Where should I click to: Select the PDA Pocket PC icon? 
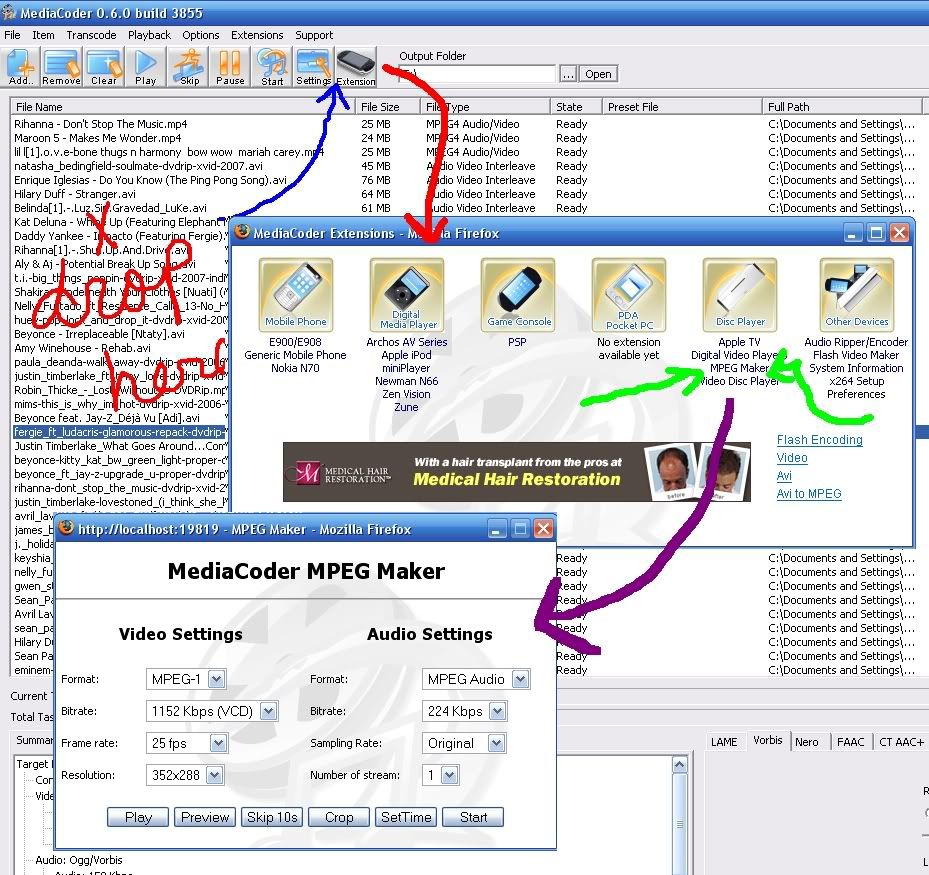pyautogui.click(x=629, y=294)
